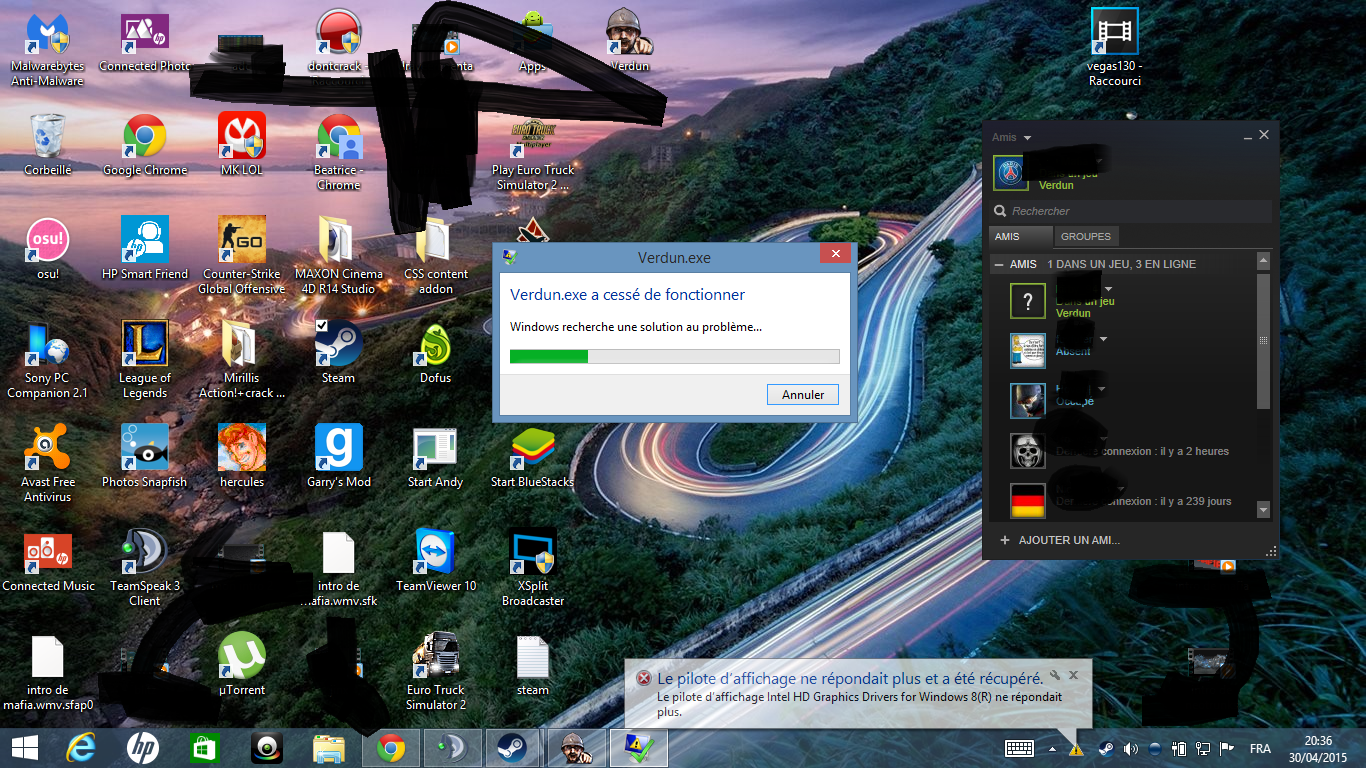Open your own status dropdown arrow beside PSG avatar
The image size is (1366, 768).
1101,160
